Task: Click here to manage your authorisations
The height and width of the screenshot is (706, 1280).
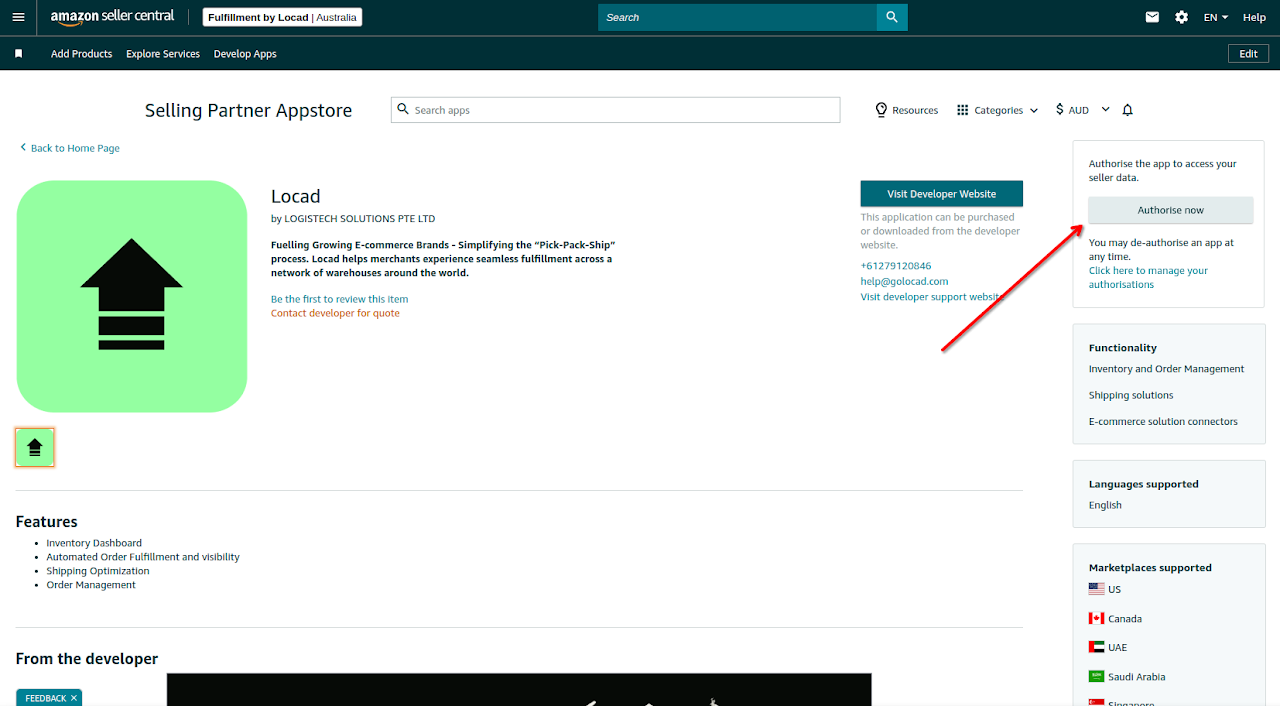Action: coord(1148,277)
